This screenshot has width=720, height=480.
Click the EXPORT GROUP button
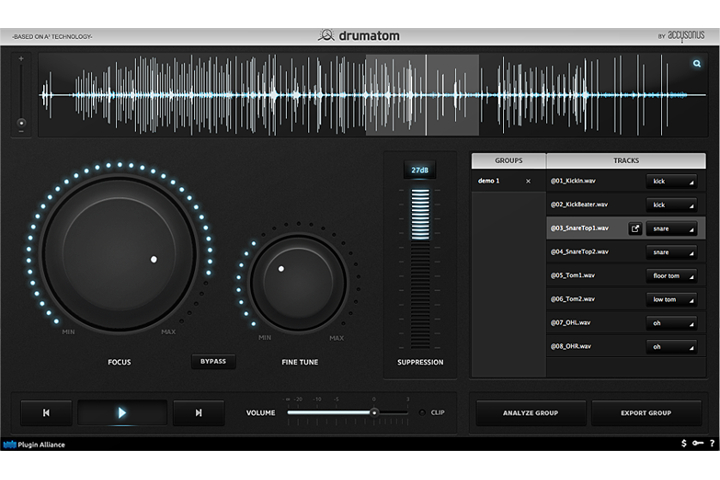pos(645,412)
